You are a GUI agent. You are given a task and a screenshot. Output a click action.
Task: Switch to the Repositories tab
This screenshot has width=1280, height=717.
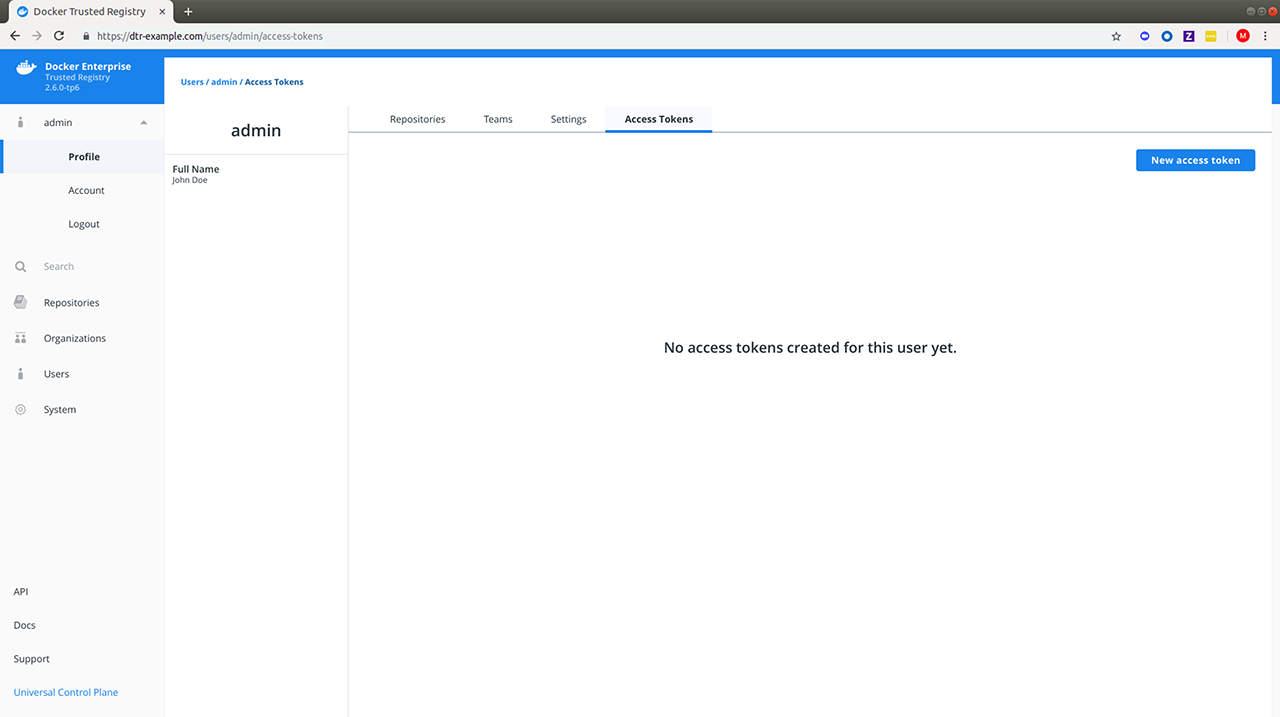coord(417,119)
